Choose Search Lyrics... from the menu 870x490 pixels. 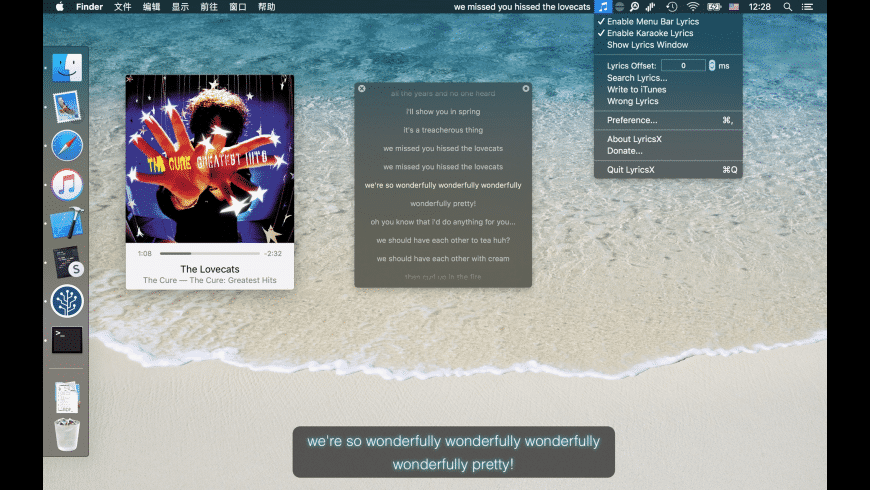636,78
